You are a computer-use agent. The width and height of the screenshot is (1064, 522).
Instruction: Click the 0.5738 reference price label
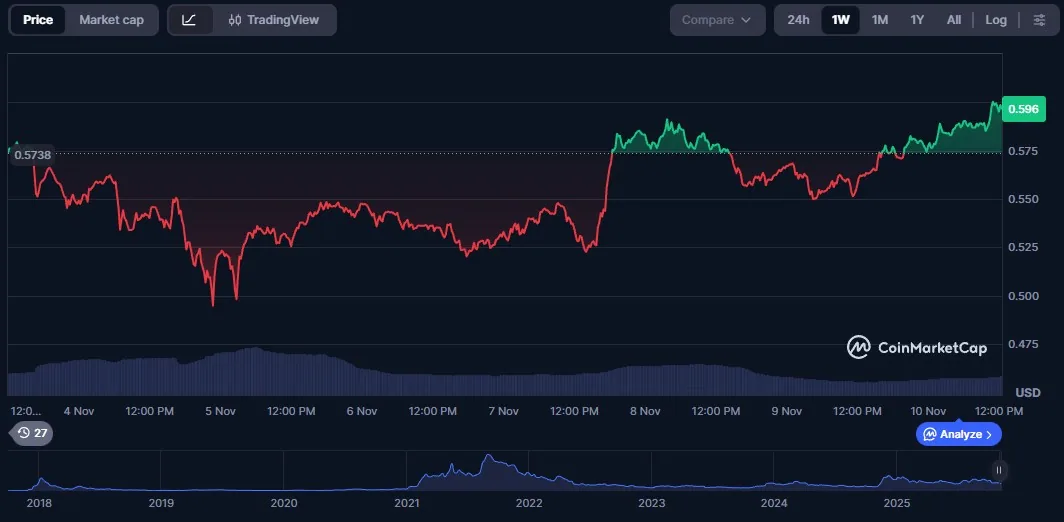pos(32,155)
